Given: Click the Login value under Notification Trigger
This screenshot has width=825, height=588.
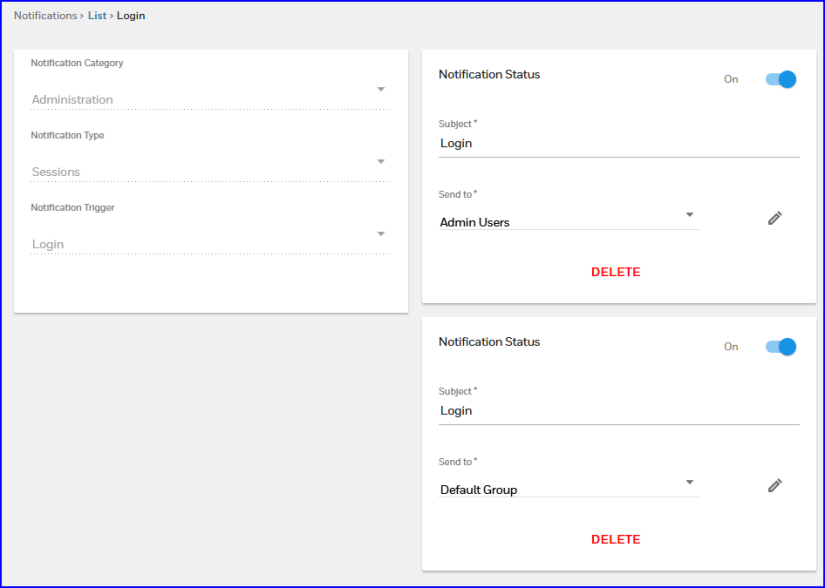Looking at the screenshot, I should click(48, 244).
